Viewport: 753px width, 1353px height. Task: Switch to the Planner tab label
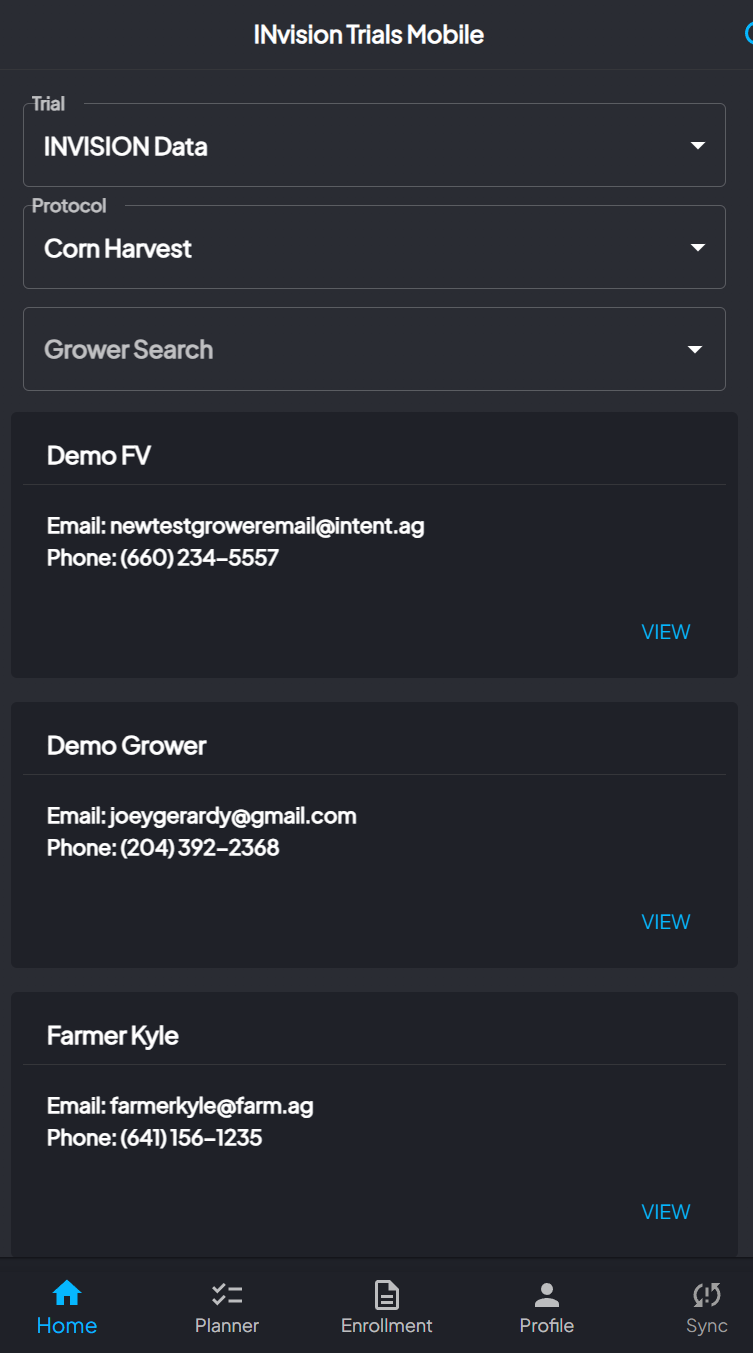click(227, 1326)
